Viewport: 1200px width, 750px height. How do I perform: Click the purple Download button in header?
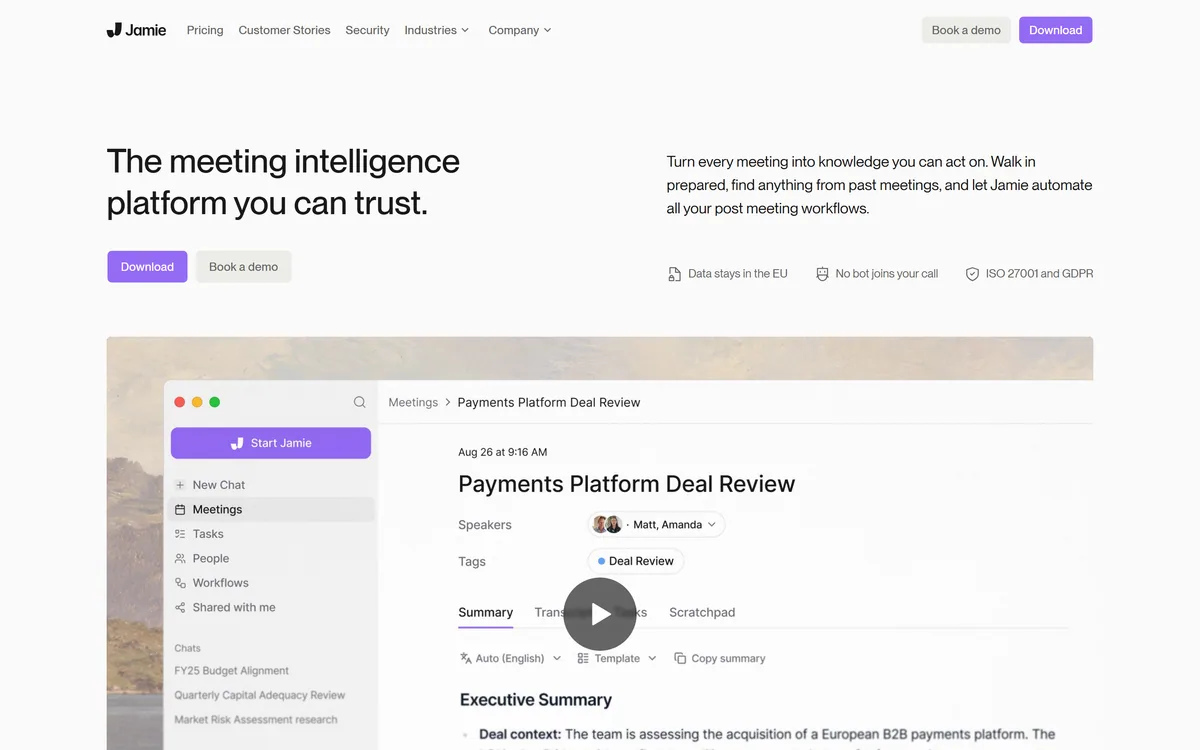1055,30
